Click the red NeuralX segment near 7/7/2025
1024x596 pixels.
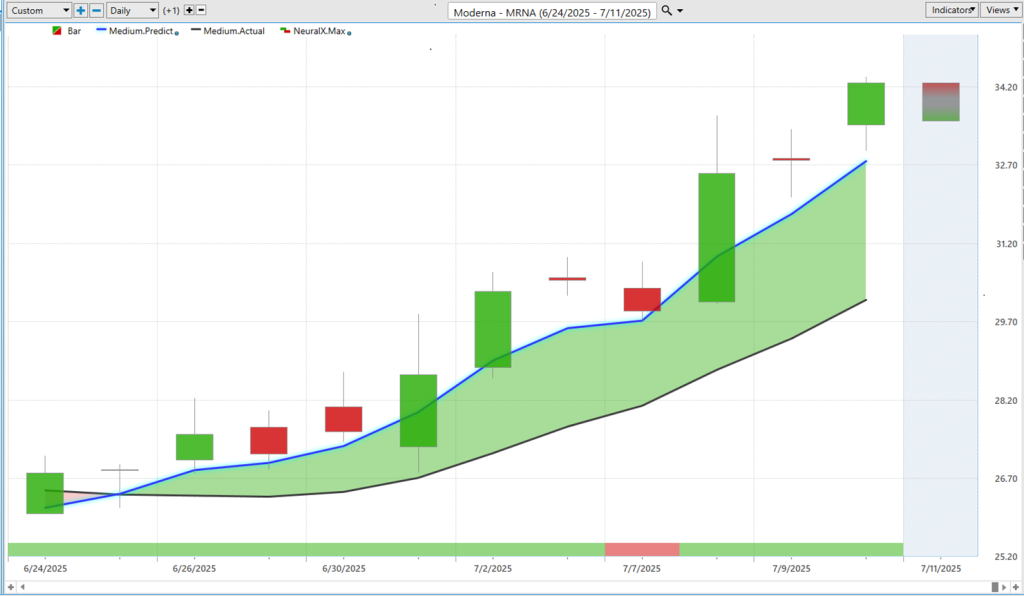click(x=642, y=549)
